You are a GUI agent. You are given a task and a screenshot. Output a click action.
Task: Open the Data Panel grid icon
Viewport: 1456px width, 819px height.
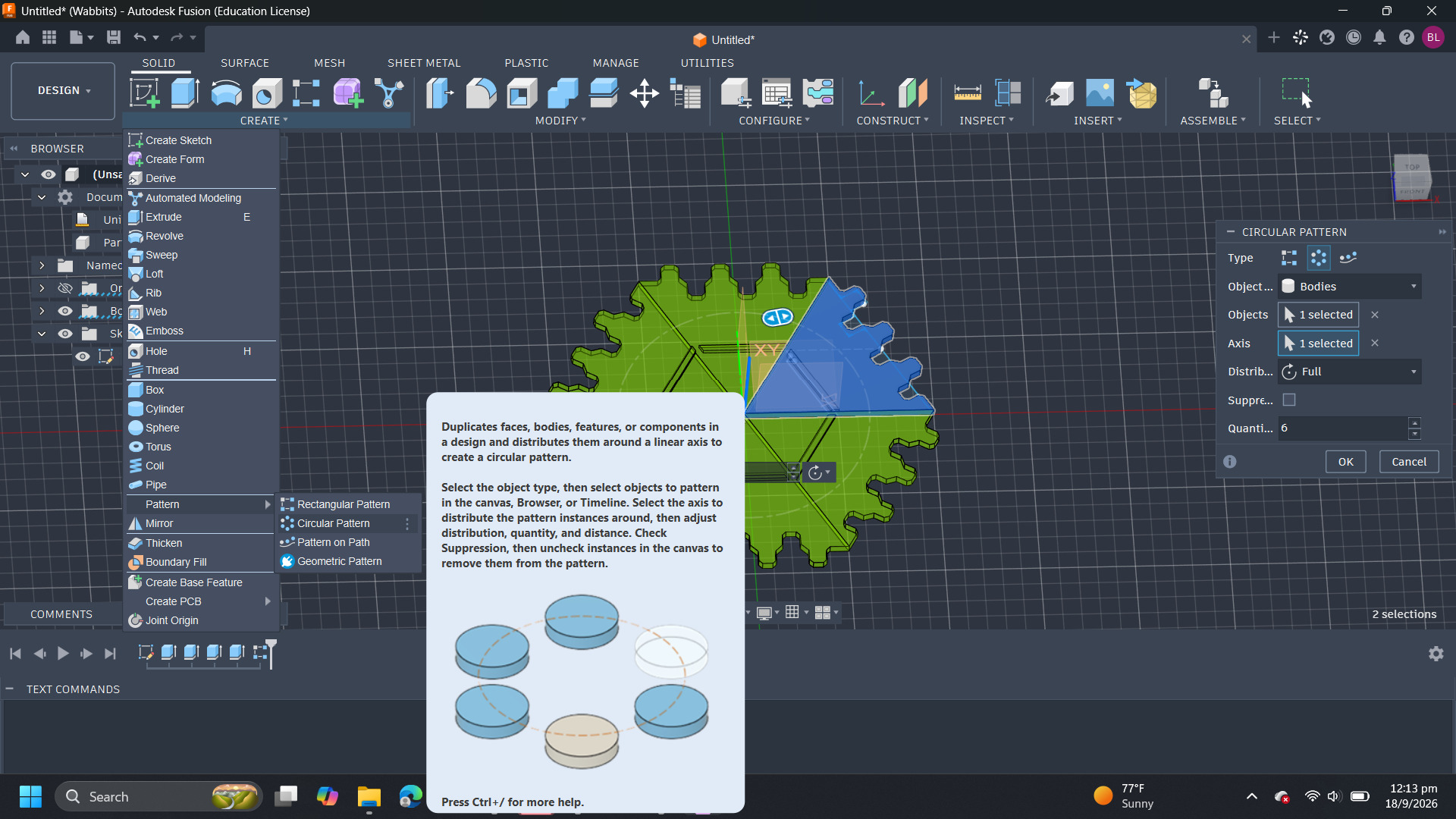[x=49, y=37]
